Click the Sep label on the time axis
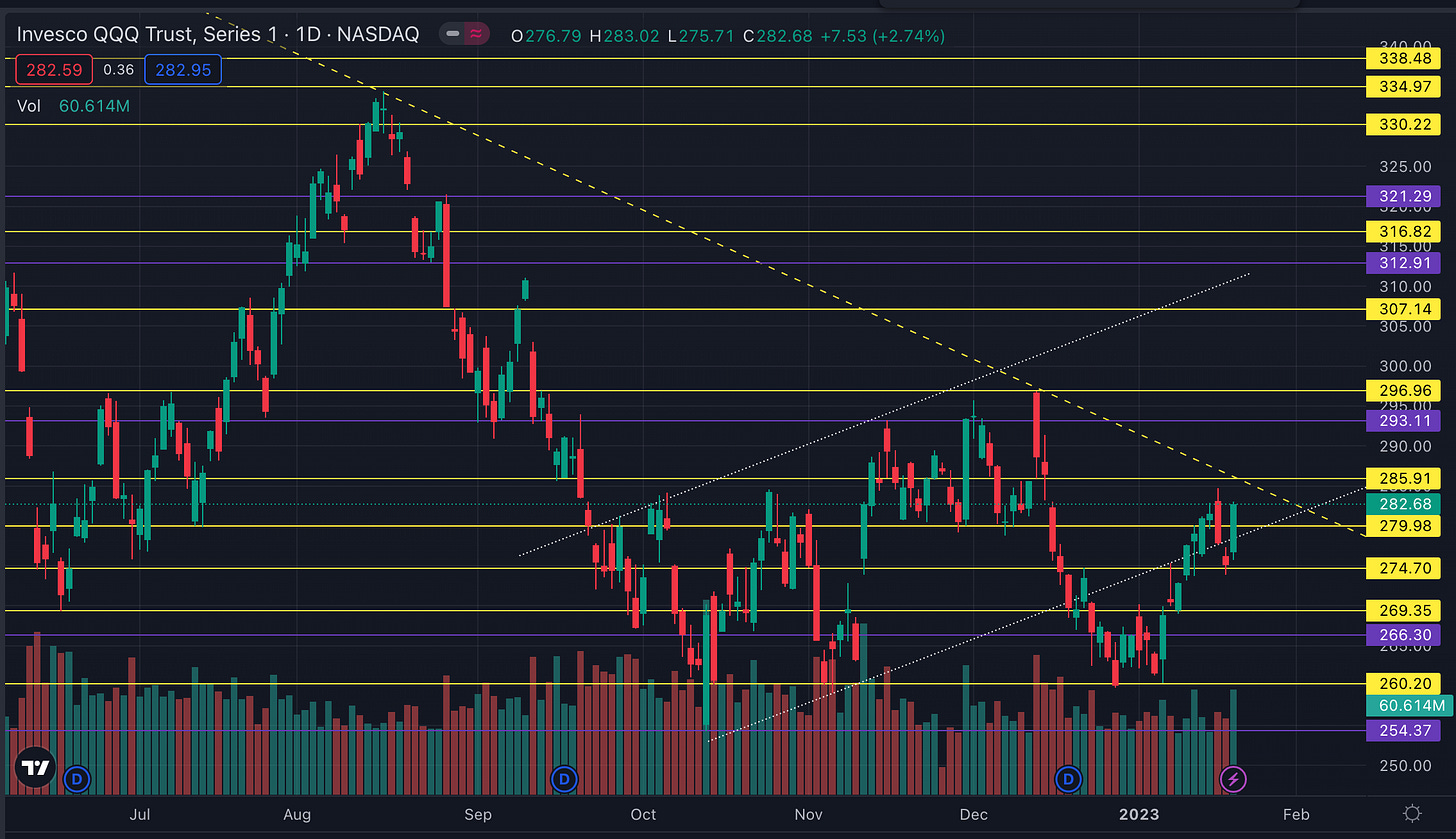This screenshot has width=1456, height=839. (479, 814)
